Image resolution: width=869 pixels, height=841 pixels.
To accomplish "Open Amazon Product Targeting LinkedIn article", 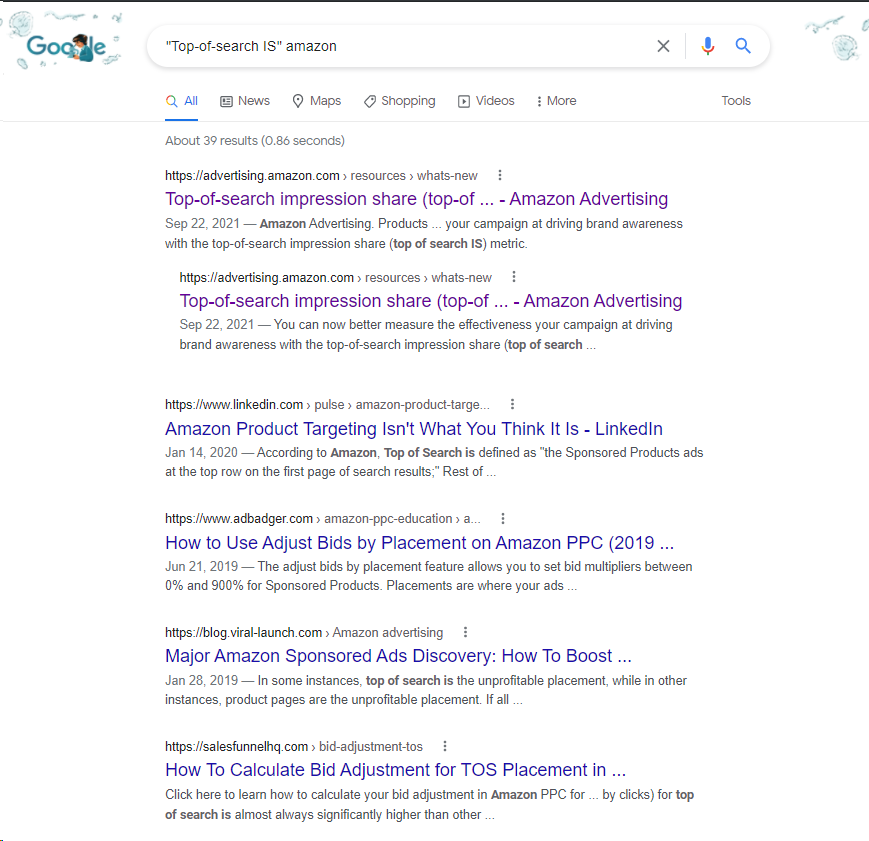I will coord(413,429).
